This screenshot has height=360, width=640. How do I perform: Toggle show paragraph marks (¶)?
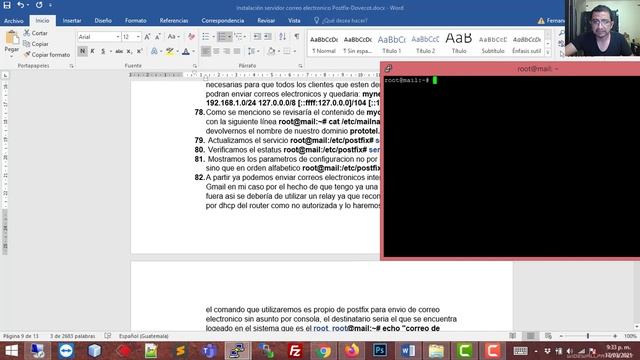(297, 37)
